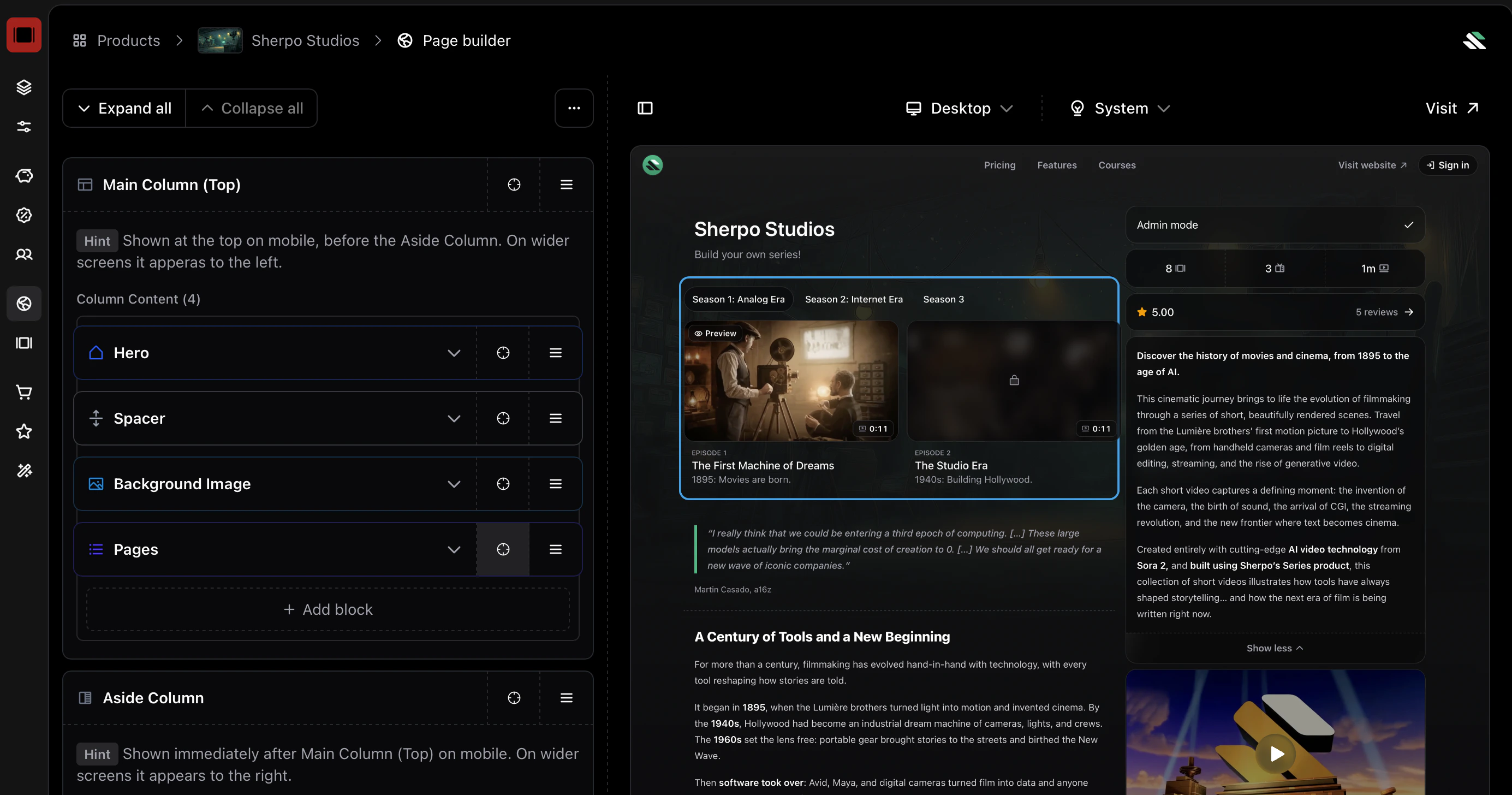Click the magic wand icon in sidebar
The width and height of the screenshot is (1512, 795).
click(24, 471)
